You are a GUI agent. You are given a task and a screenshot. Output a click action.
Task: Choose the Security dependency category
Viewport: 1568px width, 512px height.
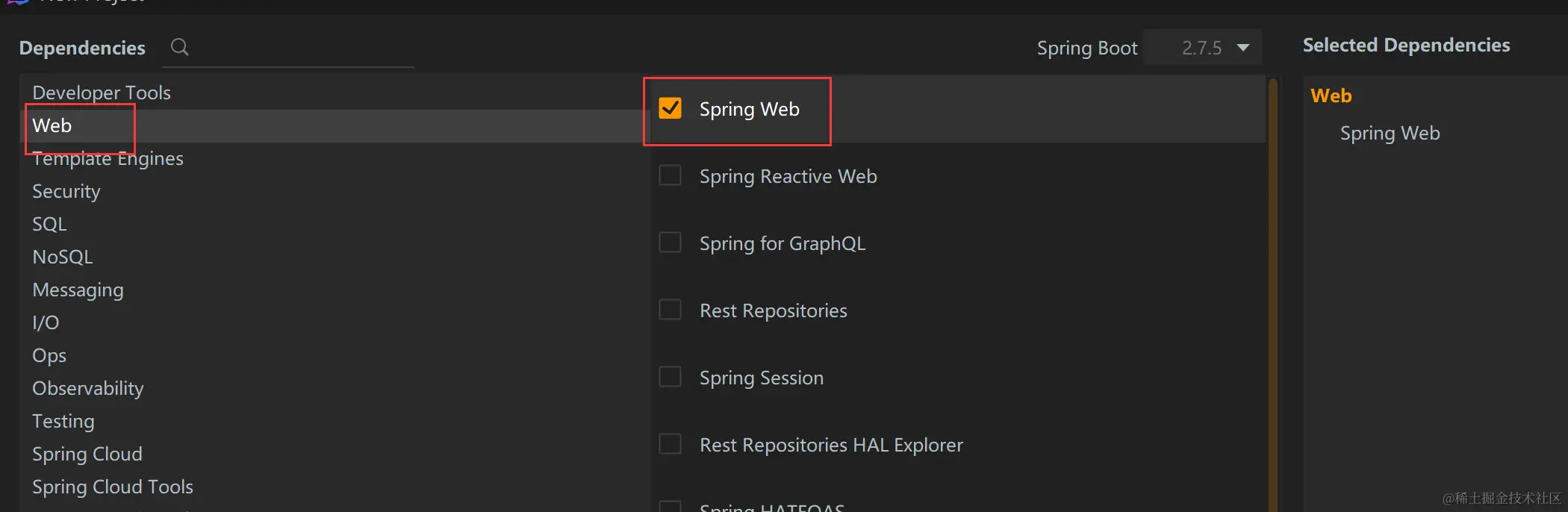66,191
